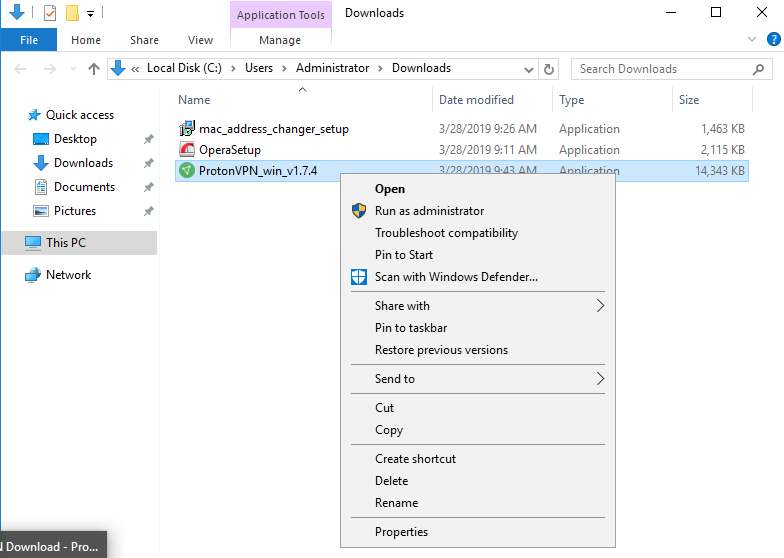The image size is (784, 558).
Task: Click the pin icon beside Documents
Action: pyautogui.click(x=148, y=187)
